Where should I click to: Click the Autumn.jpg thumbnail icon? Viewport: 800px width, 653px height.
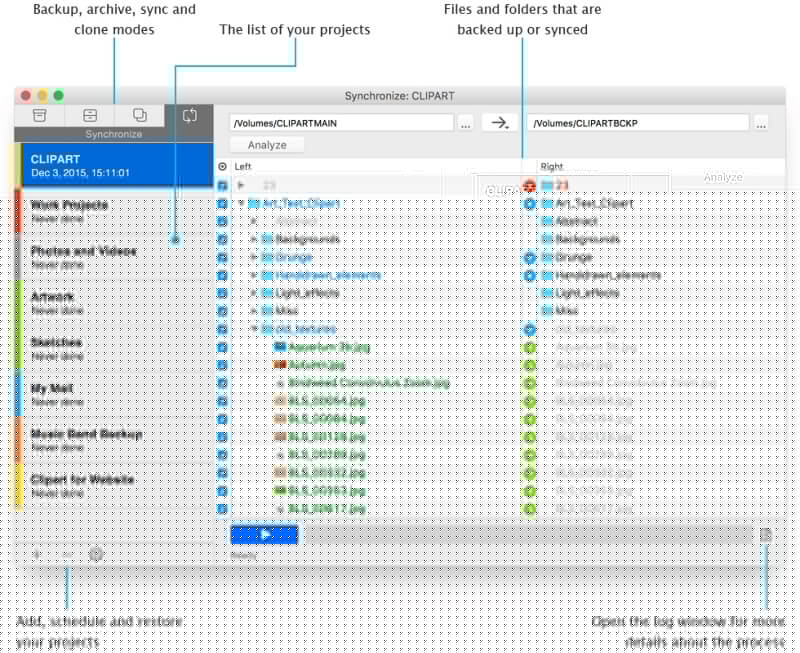(x=280, y=365)
